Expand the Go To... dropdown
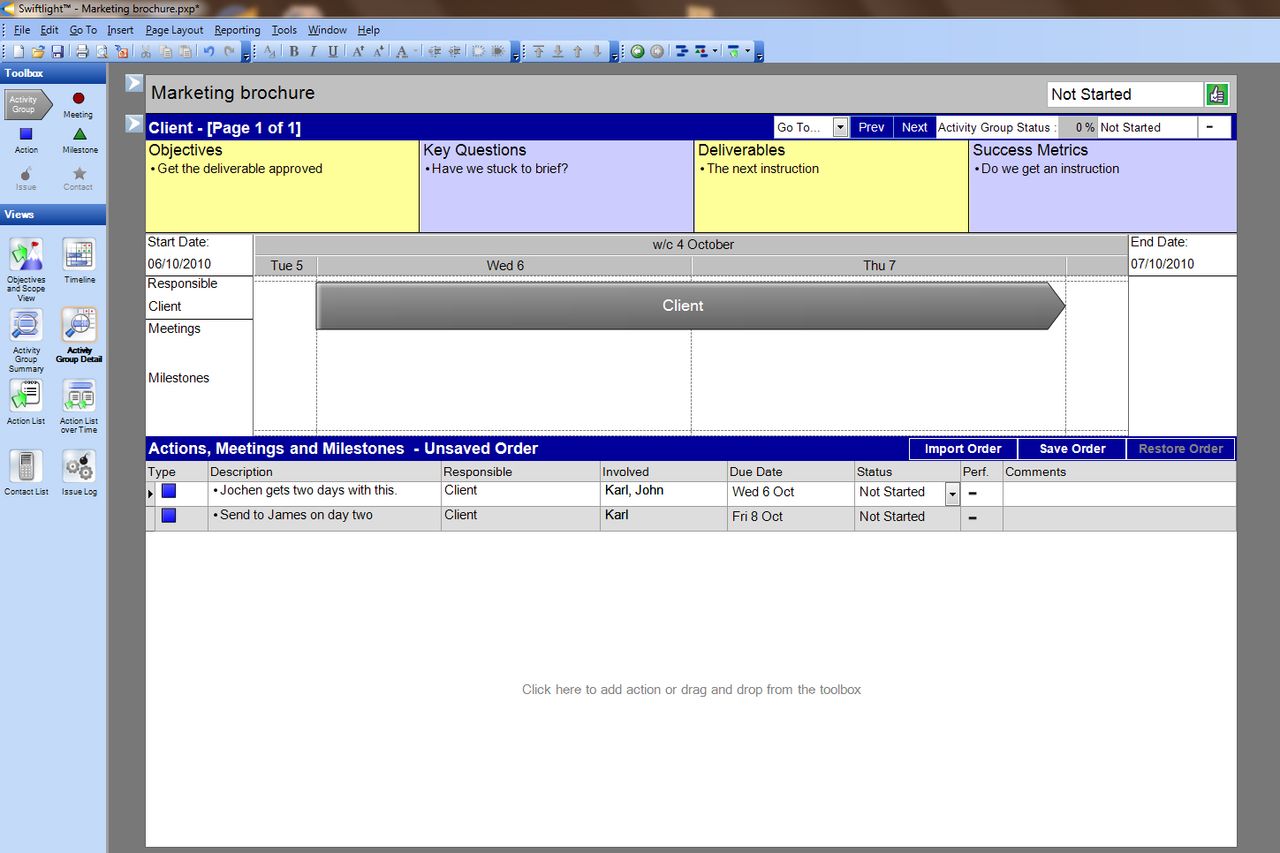Image resolution: width=1280 pixels, height=853 pixels. tap(840, 127)
